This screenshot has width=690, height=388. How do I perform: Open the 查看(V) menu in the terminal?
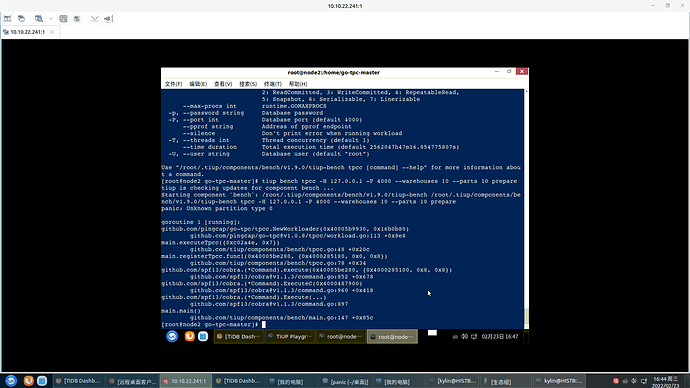(x=223, y=84)
